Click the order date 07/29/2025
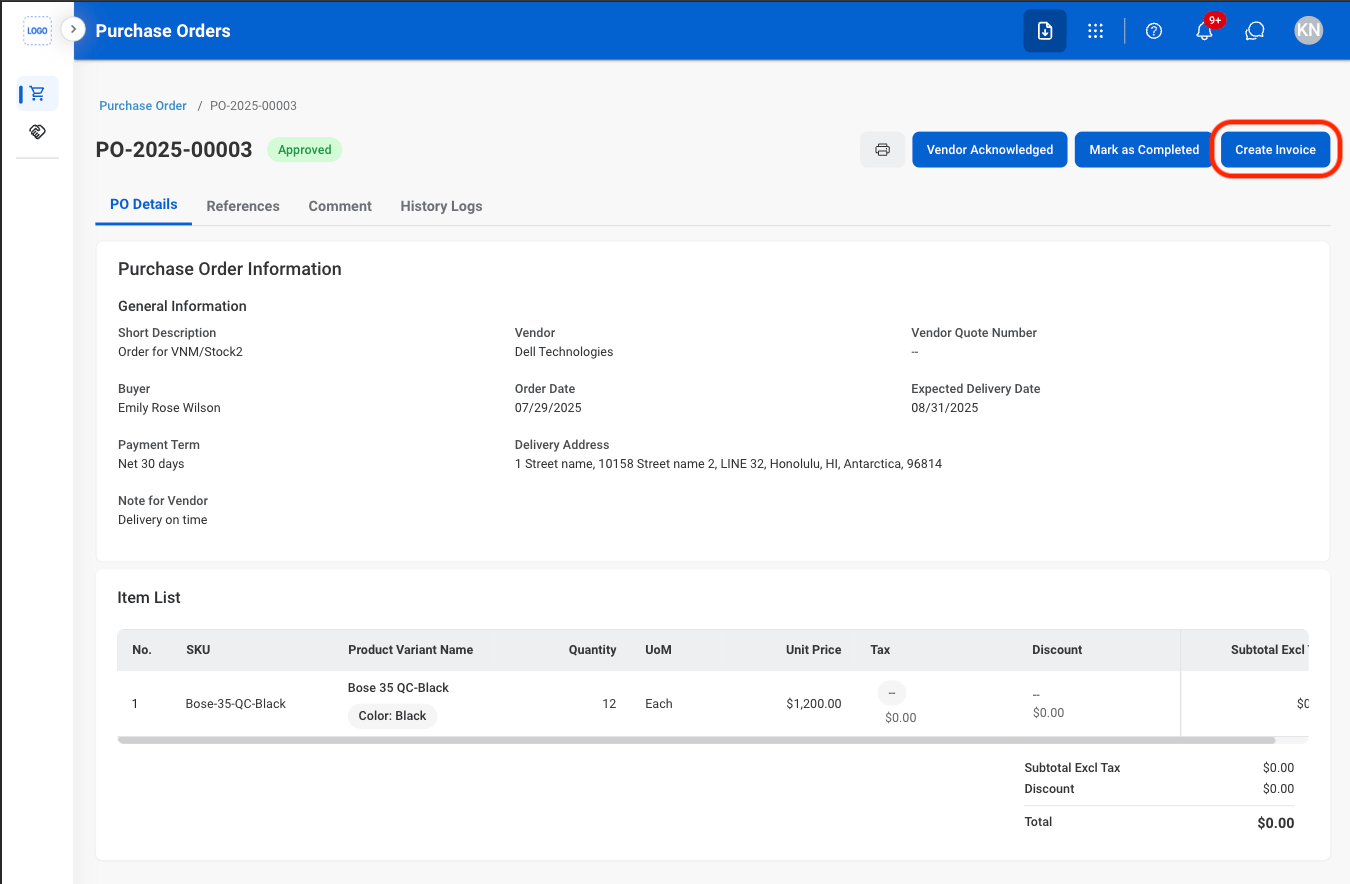The height and width of the screenshot is (884, 1350). pos(548,408)
